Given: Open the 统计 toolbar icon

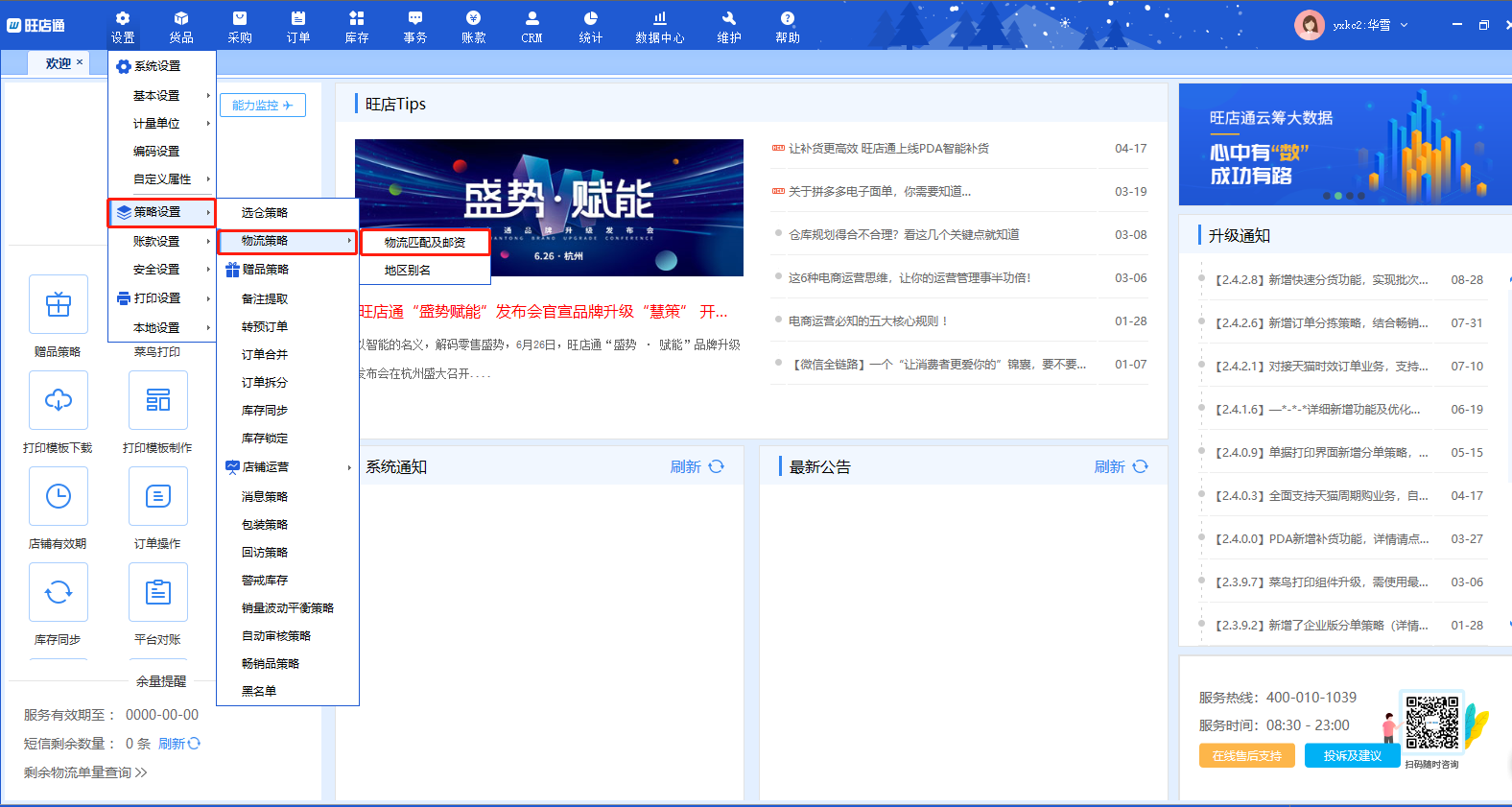Looking at the screenshot, I should click(x=591, y=27).
